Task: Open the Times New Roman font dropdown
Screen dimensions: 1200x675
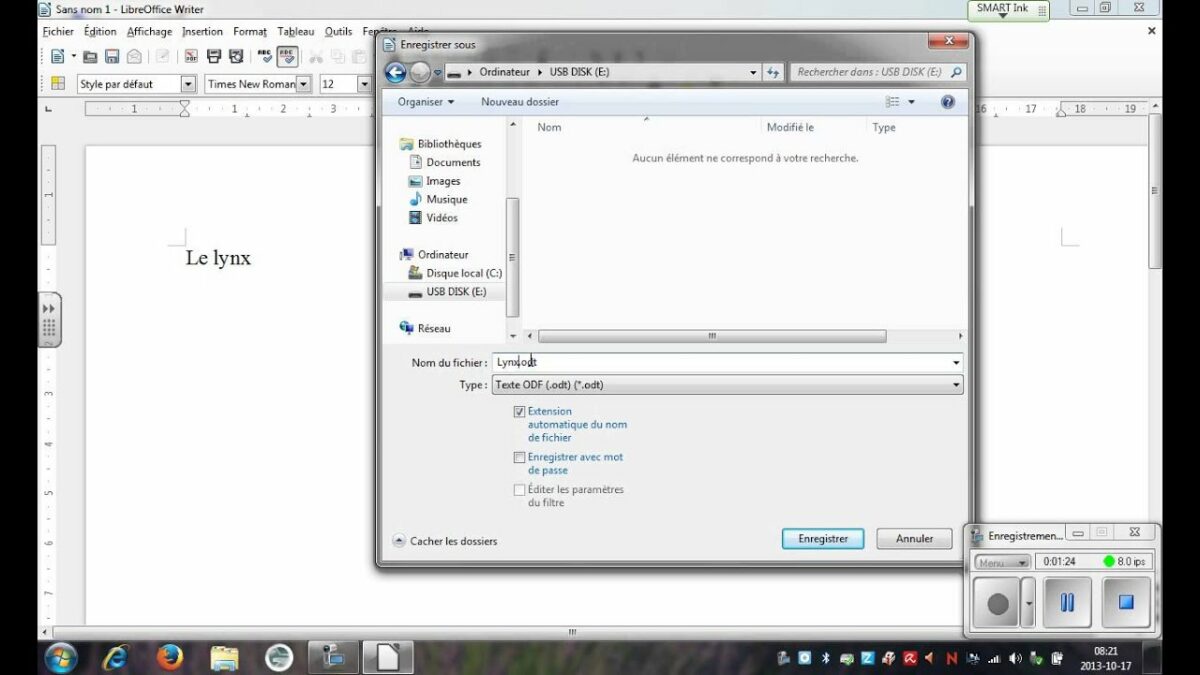Action: tap(303, 84)
